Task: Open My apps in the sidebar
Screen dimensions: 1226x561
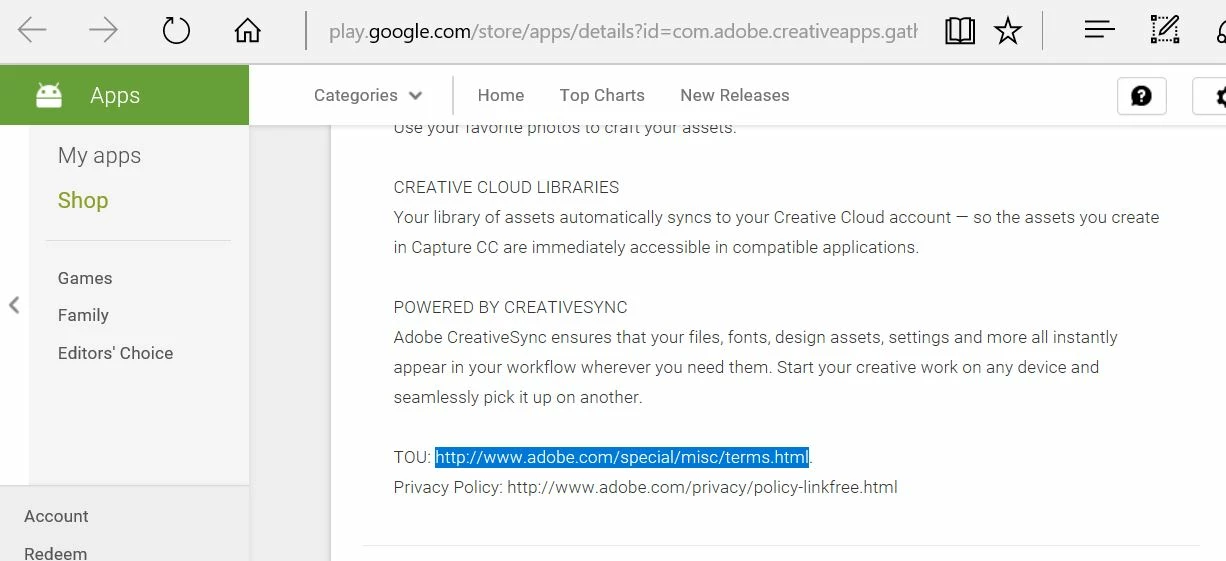Action: tap(99, 155)
